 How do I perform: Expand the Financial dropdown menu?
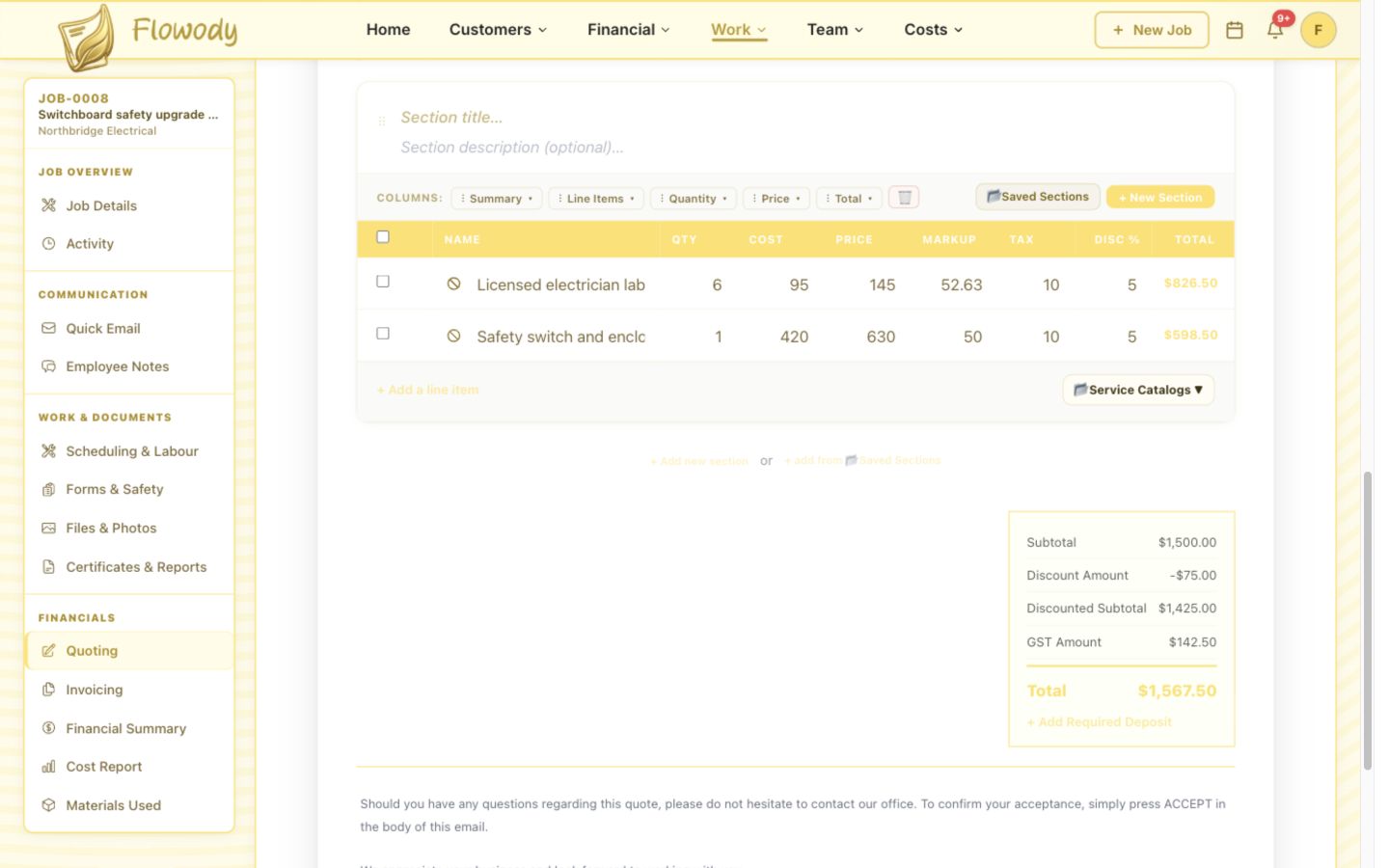[628, 30]
